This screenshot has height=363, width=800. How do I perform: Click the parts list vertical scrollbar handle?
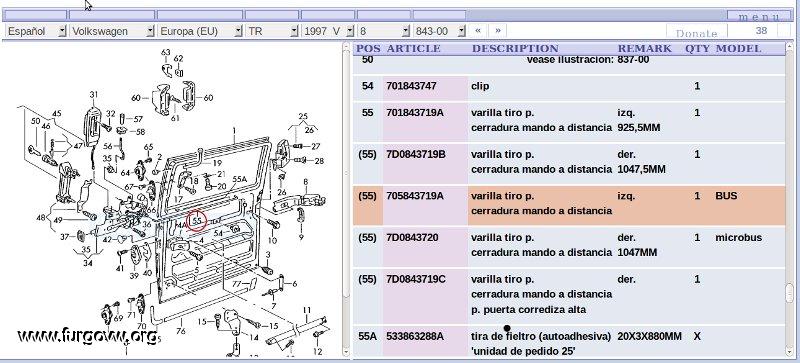click(x=790, y=294)
